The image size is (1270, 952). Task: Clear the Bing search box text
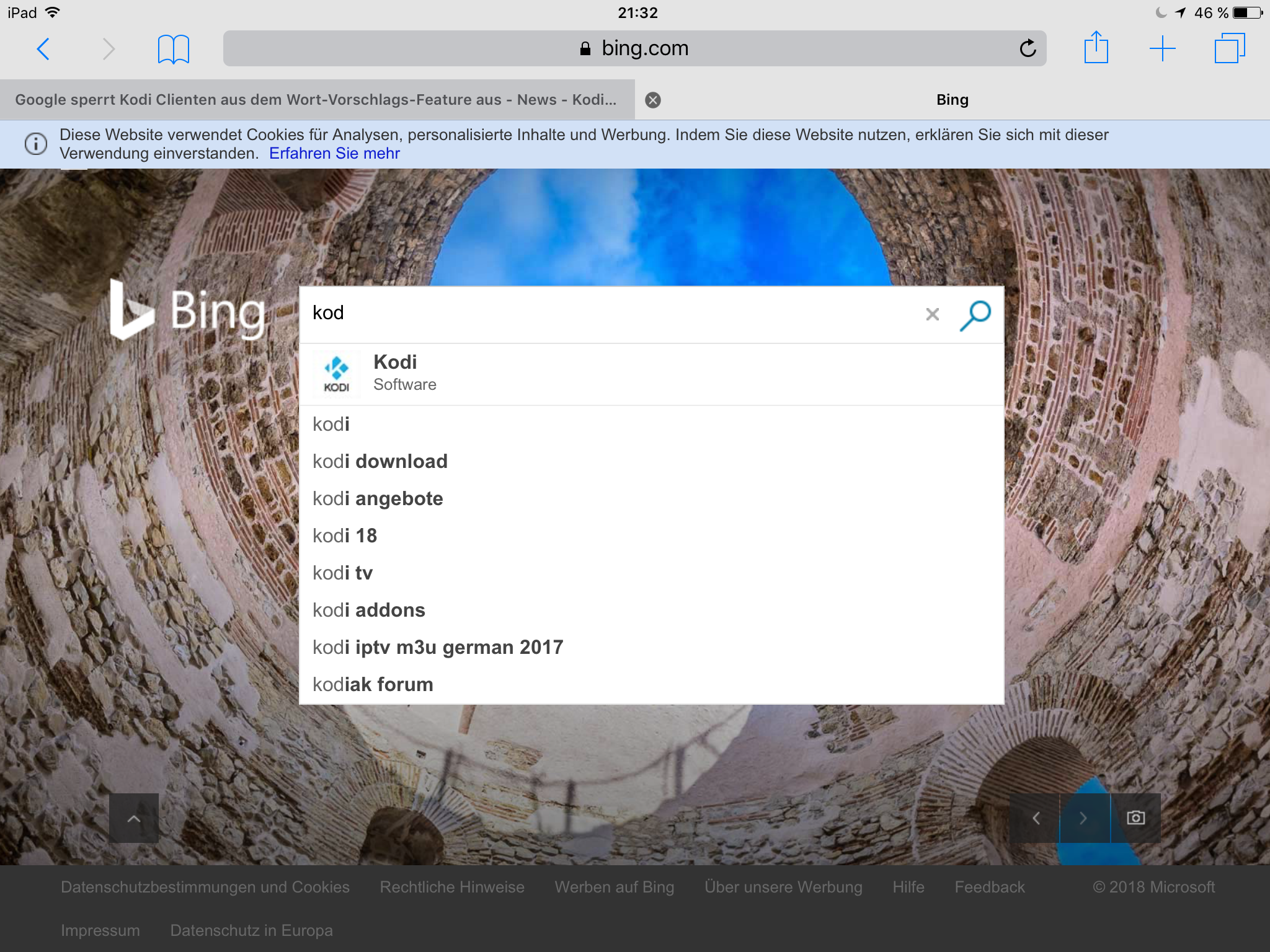point(932,314)
